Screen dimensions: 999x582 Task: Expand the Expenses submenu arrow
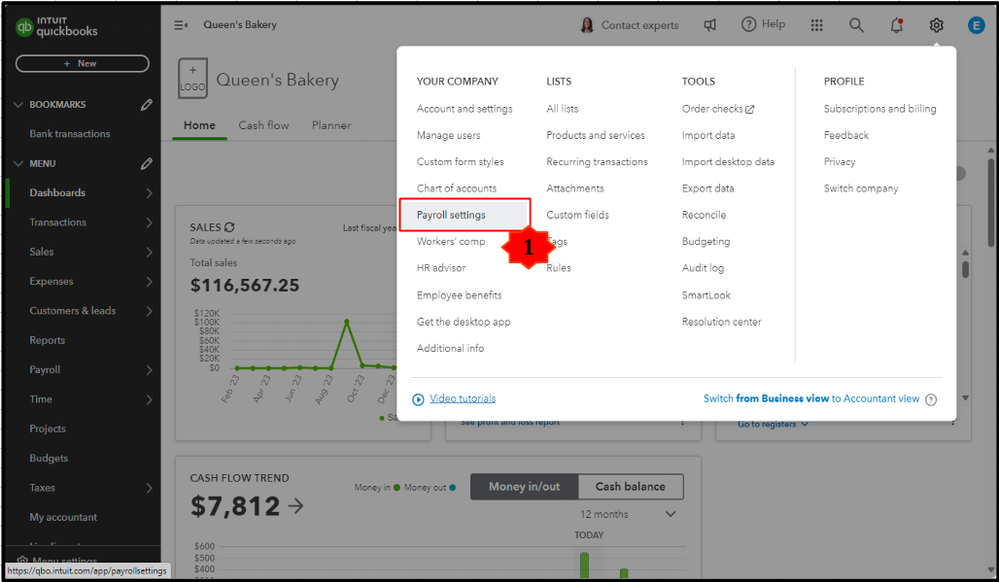pos(148,281)
